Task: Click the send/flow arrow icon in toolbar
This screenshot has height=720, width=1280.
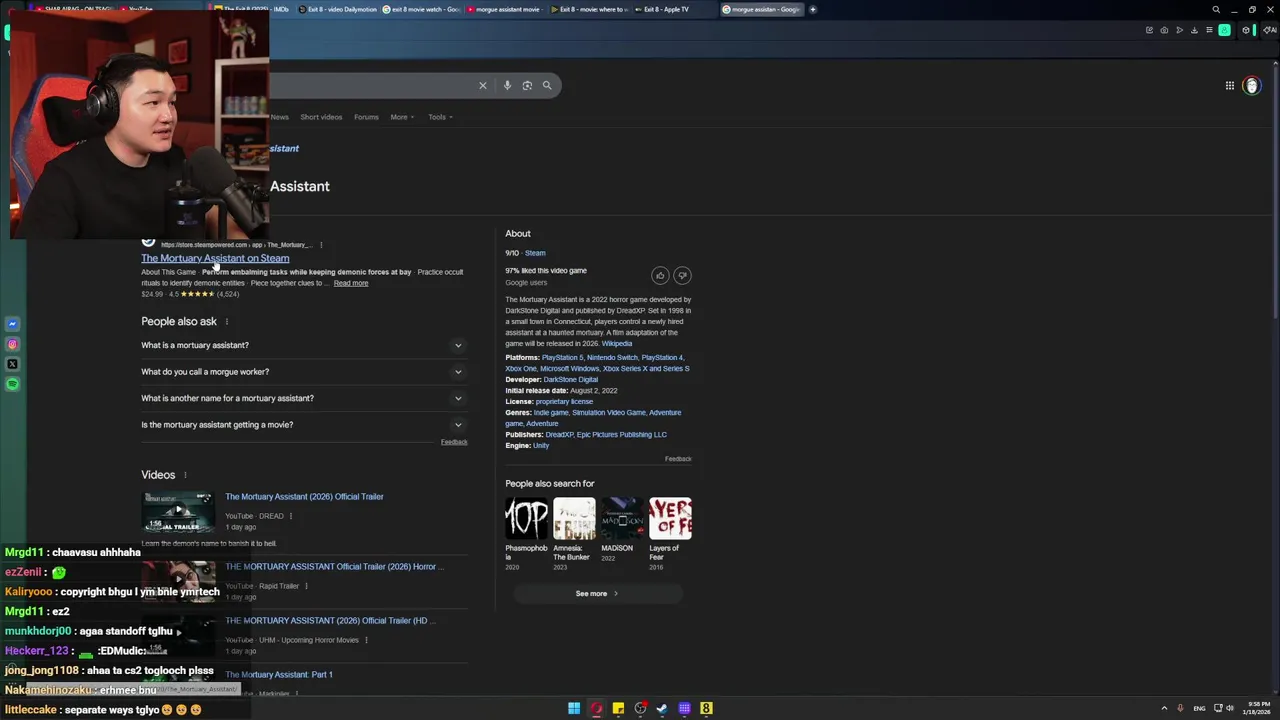Action: click(1179, 30)
